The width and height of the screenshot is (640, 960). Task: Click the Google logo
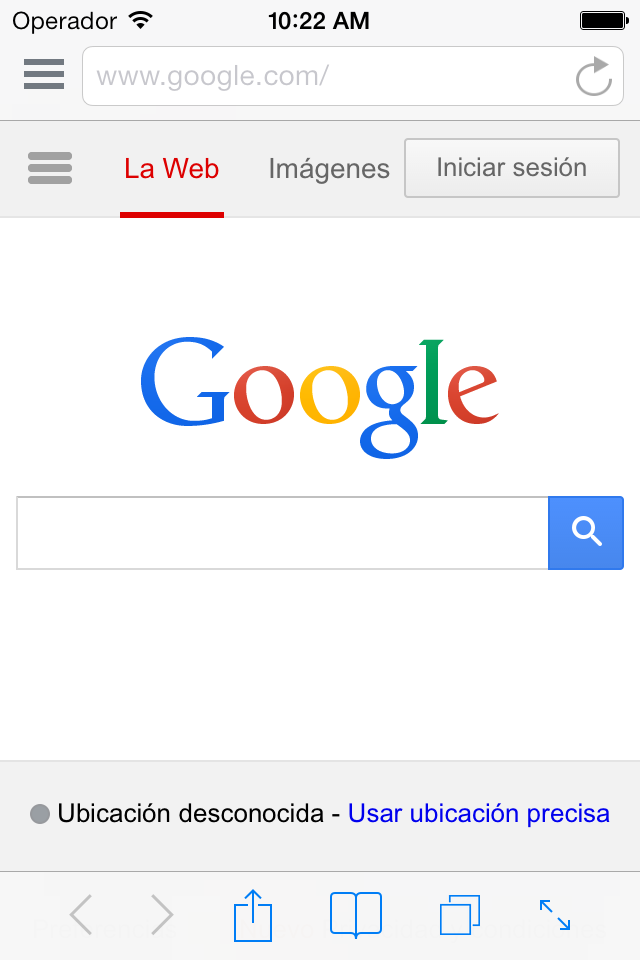pyautogui.click(x=319, y=397)
